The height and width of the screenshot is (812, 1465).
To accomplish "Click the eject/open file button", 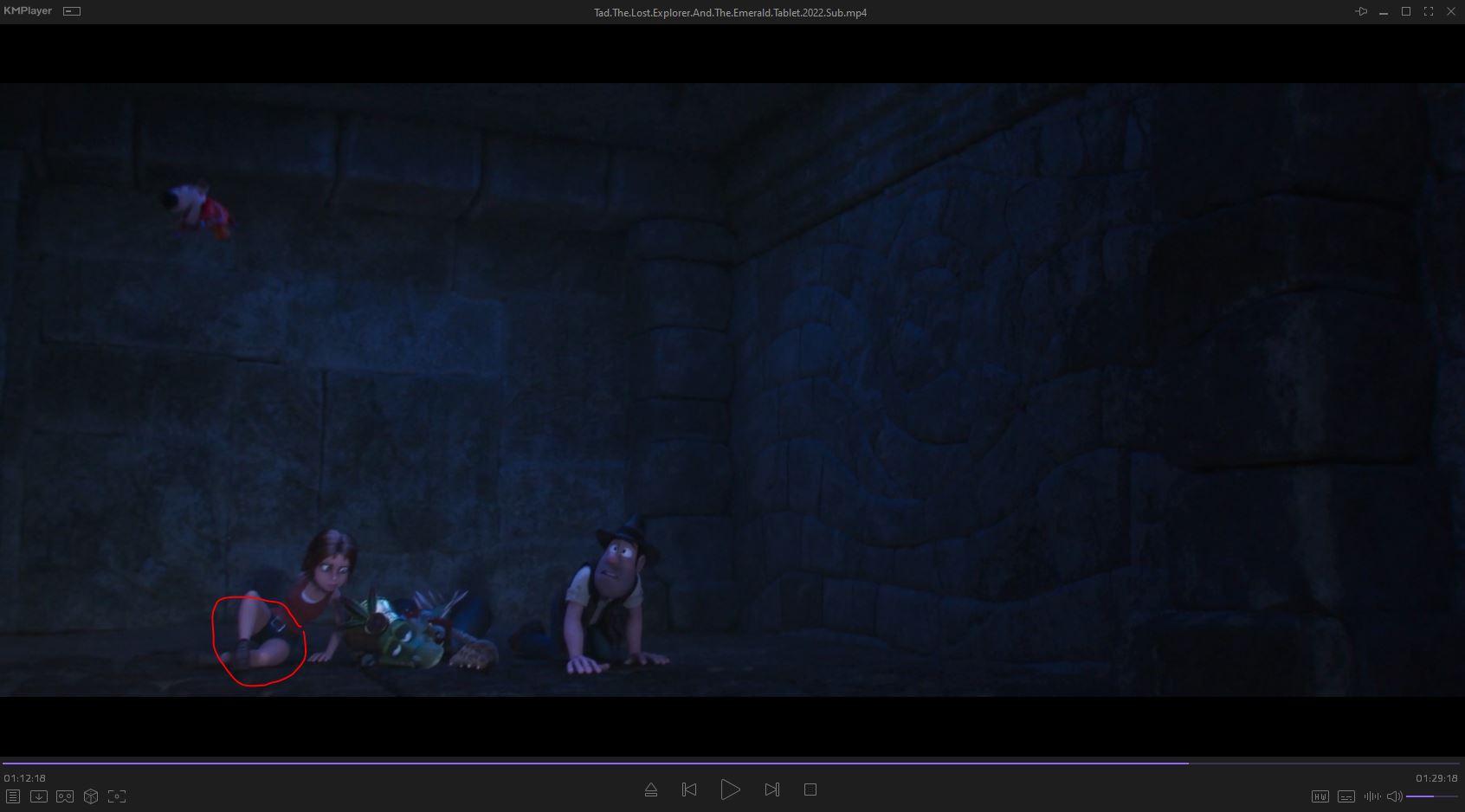I will [x=651, y=789].
